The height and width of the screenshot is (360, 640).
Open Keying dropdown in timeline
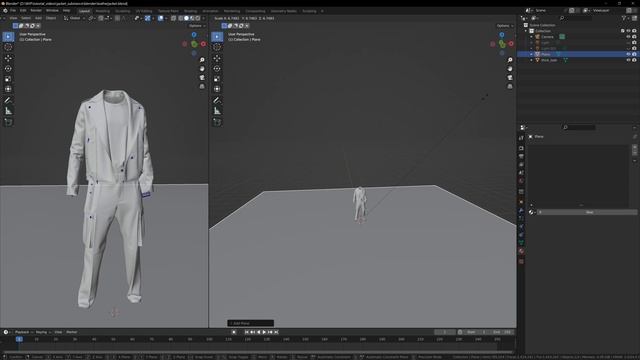point(43,332)
